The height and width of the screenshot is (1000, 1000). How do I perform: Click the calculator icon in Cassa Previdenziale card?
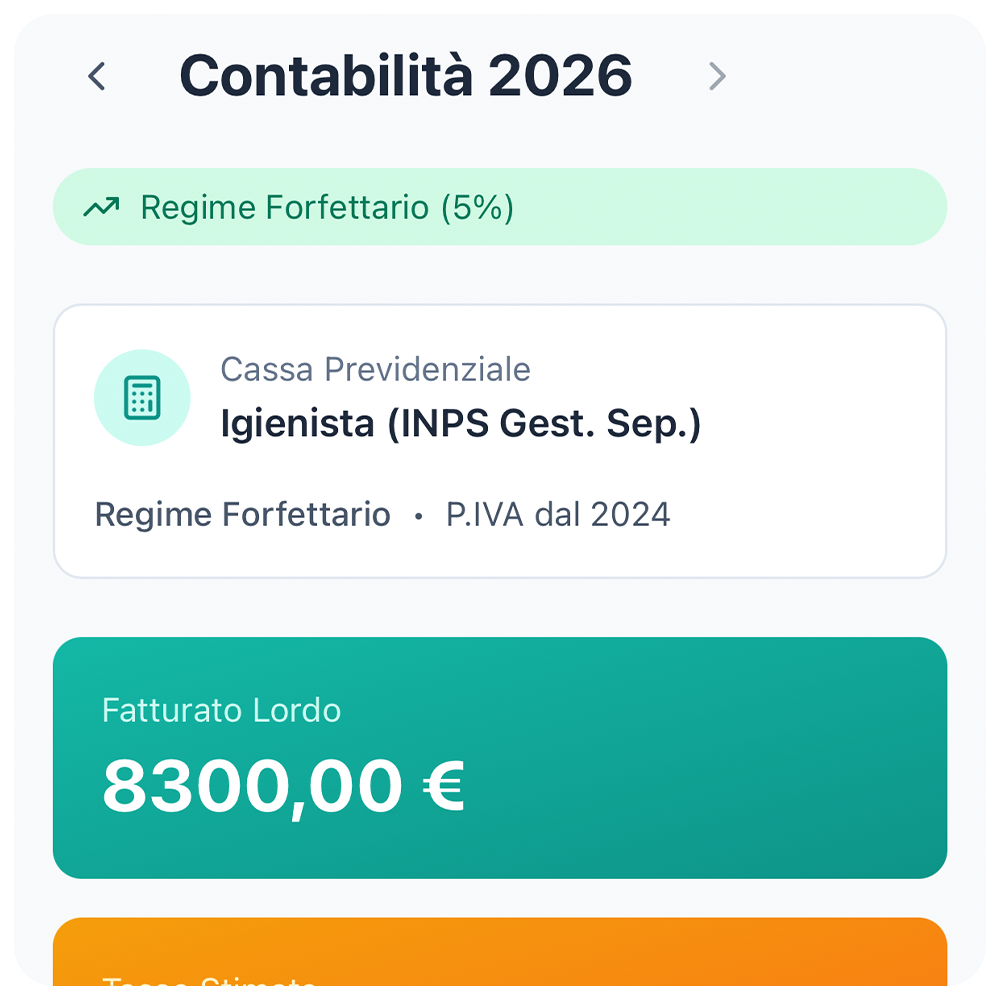(x=142, y=398)
